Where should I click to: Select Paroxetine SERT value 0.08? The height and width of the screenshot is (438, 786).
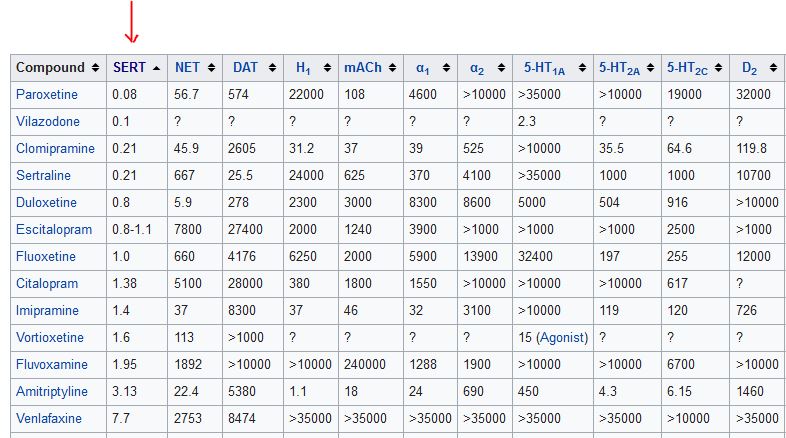[124, 95]
